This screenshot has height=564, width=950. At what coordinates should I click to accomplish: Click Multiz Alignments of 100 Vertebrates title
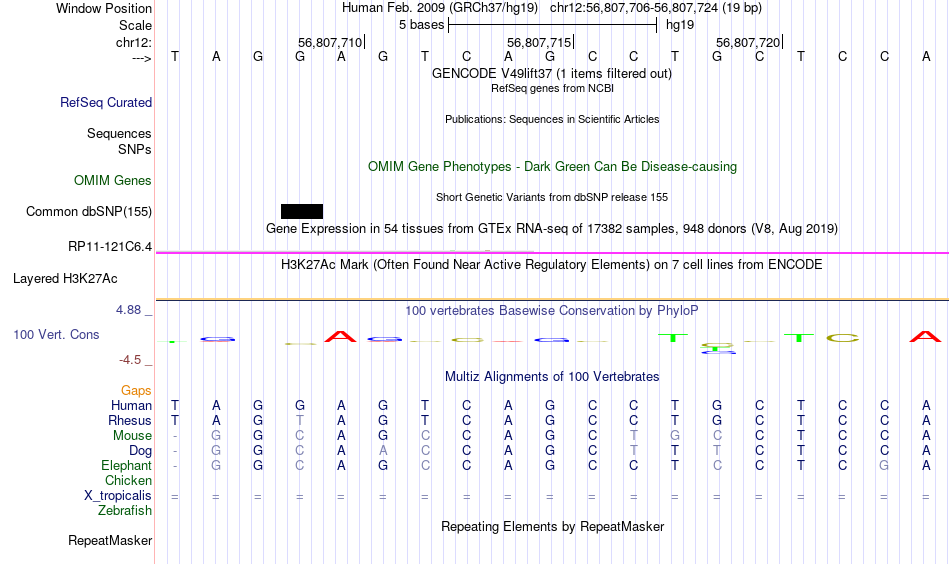click(x=552, y=377)
